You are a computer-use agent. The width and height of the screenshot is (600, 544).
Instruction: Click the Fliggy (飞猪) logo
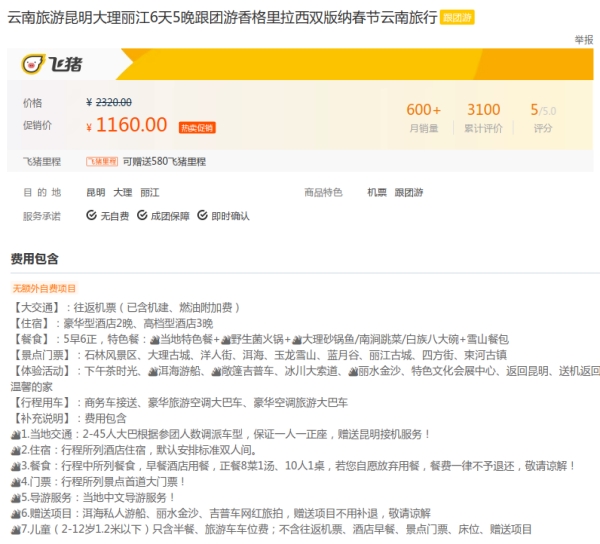[53, 64]
